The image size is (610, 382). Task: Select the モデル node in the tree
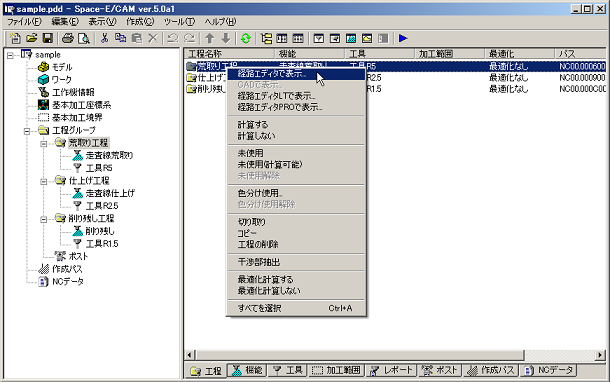pos(62,67)
